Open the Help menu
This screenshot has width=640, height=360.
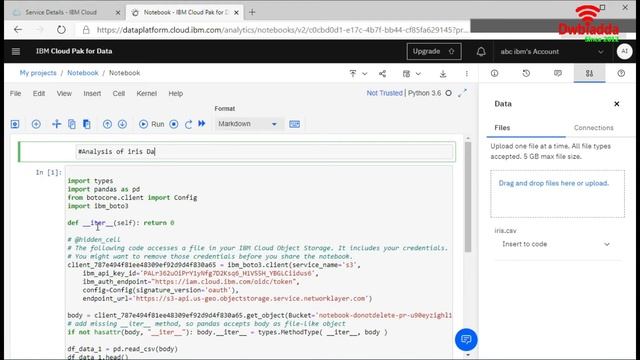pyautogui.click(x=176, y=93)
